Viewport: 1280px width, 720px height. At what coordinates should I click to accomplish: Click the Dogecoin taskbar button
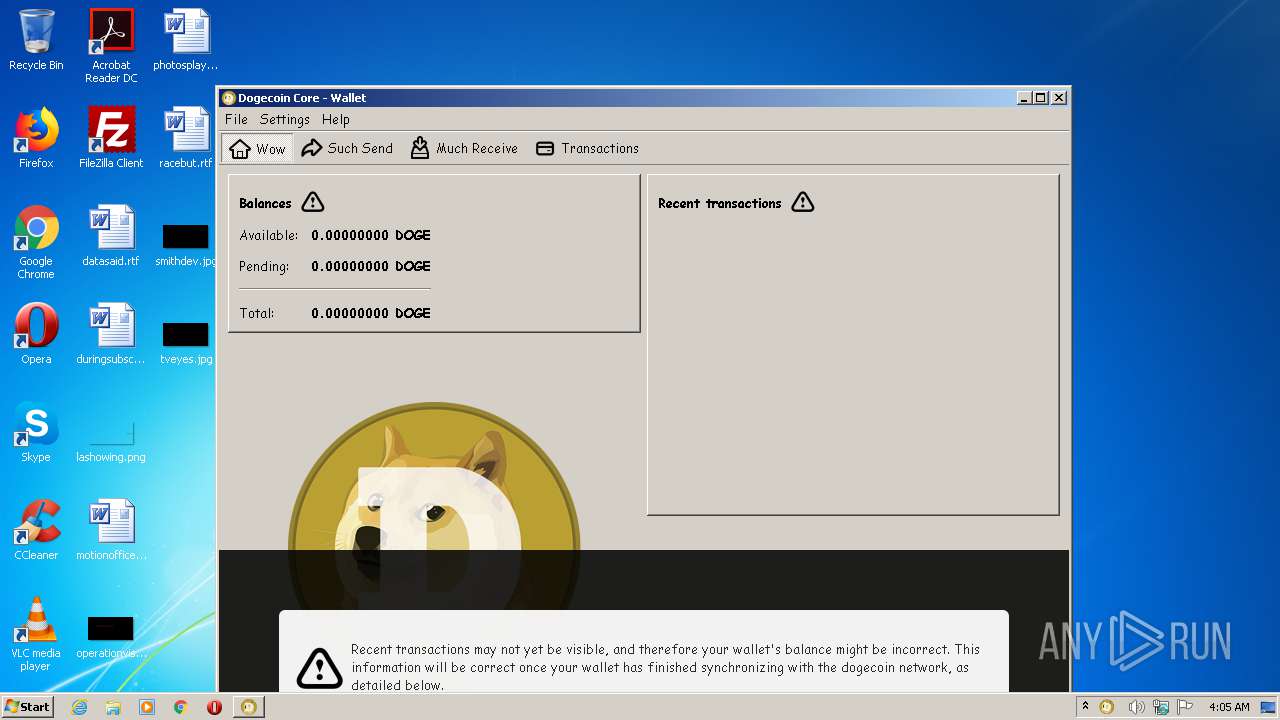249,707
